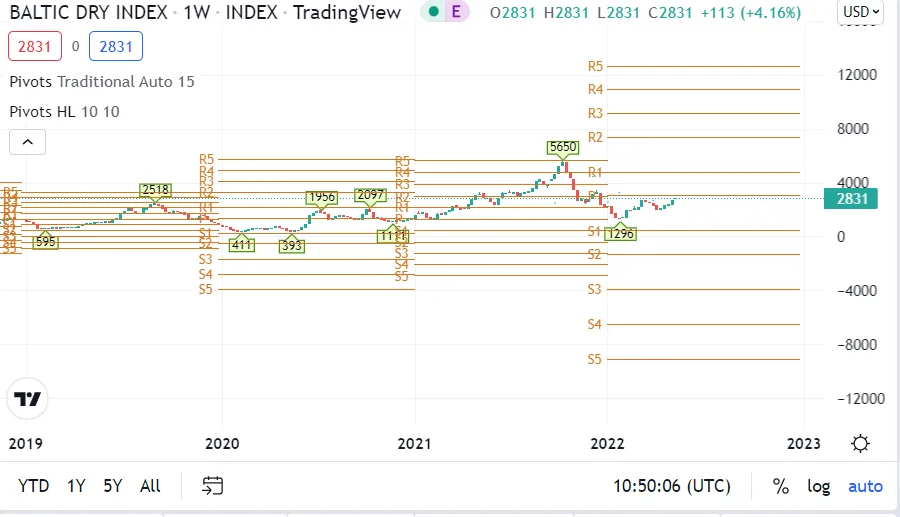
Task: Select the Pivots Traditional Auto 15 indicator
Action: pyautogui.click(x=102, y=82)
